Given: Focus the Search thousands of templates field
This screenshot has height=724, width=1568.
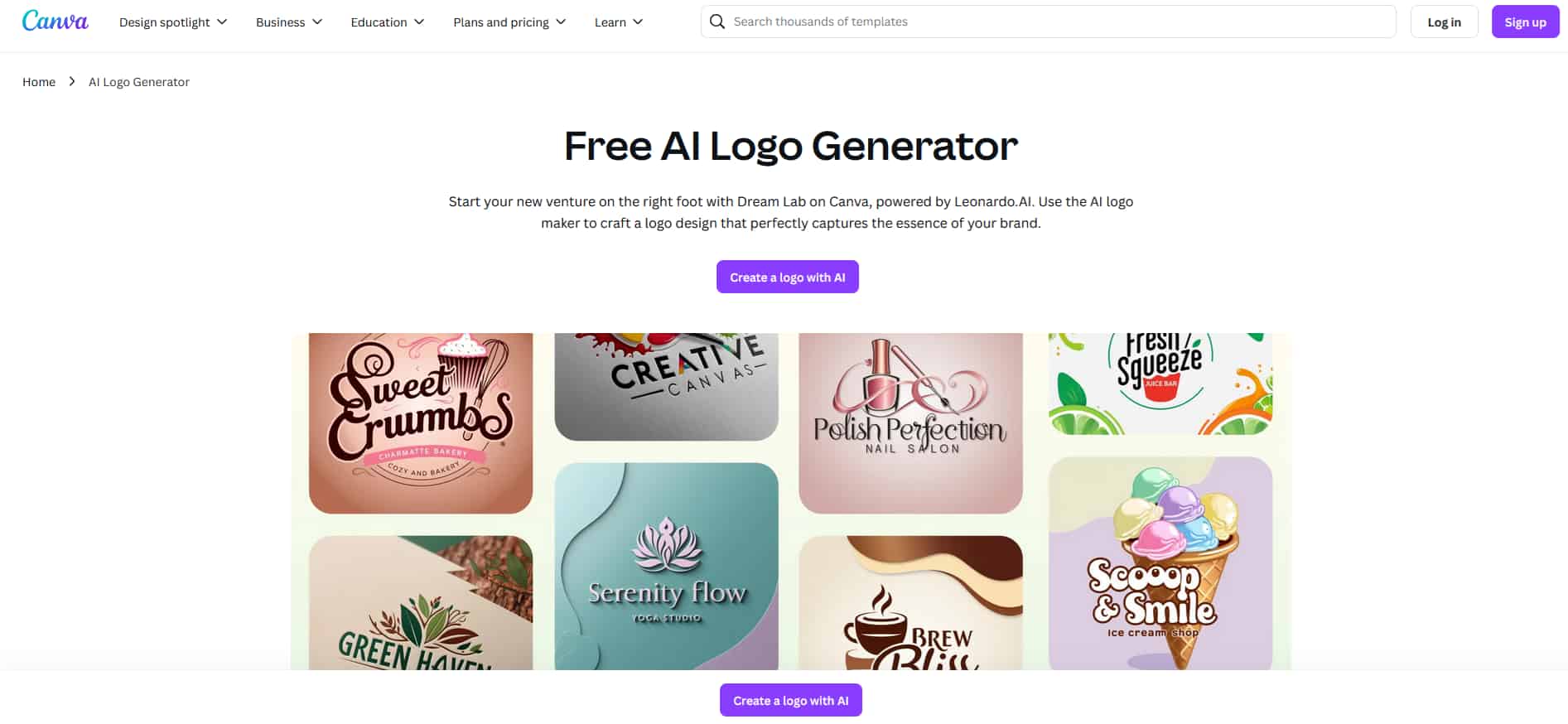Looking at the screenshot, I should point(1048,22).
